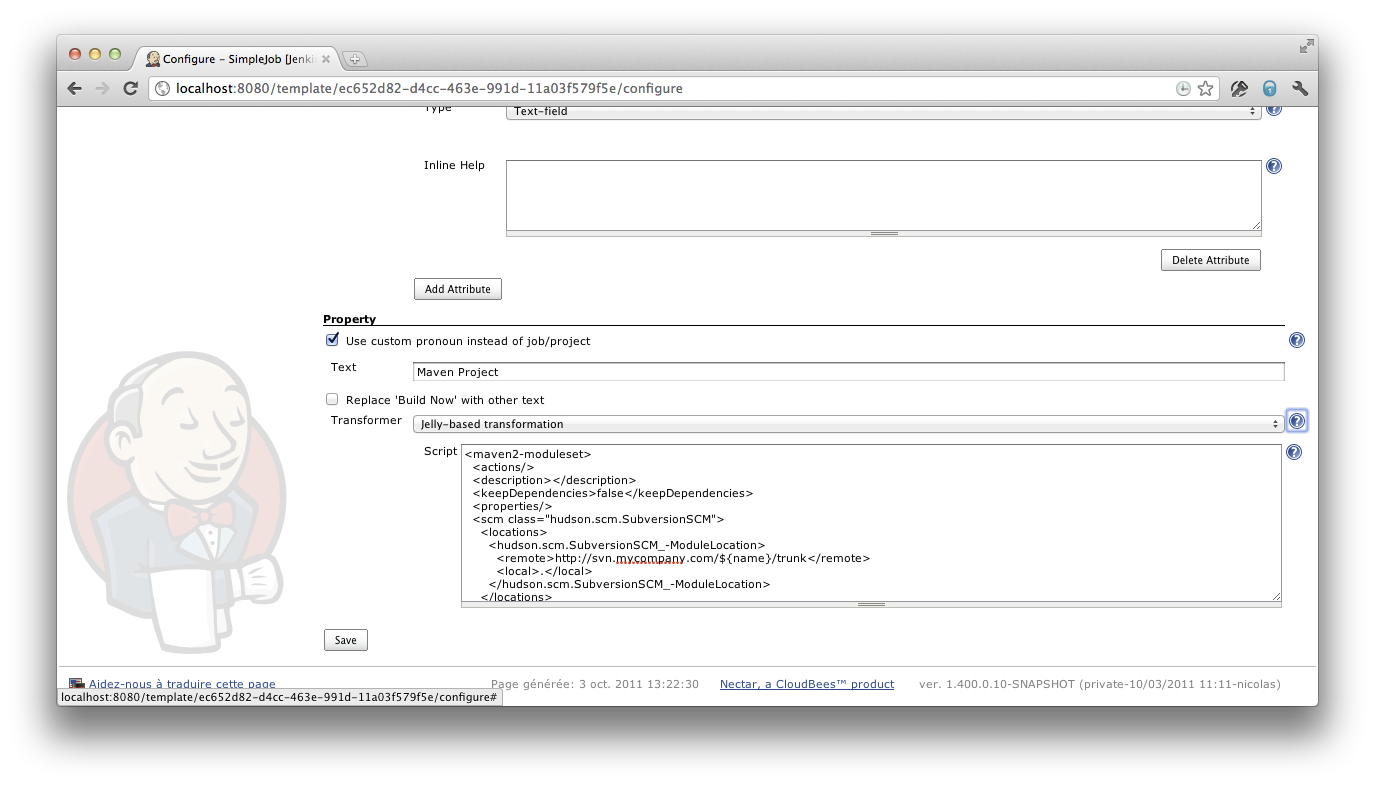Open the Type Text-field dropdown

[x=883, y=111]
